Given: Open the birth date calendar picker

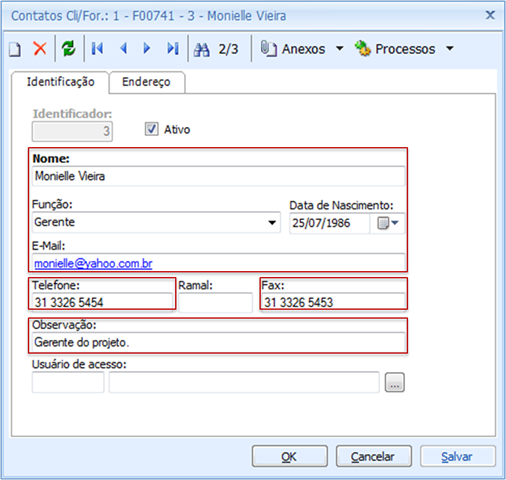Looking at the screenshot, I should click(x=387, y=223).
